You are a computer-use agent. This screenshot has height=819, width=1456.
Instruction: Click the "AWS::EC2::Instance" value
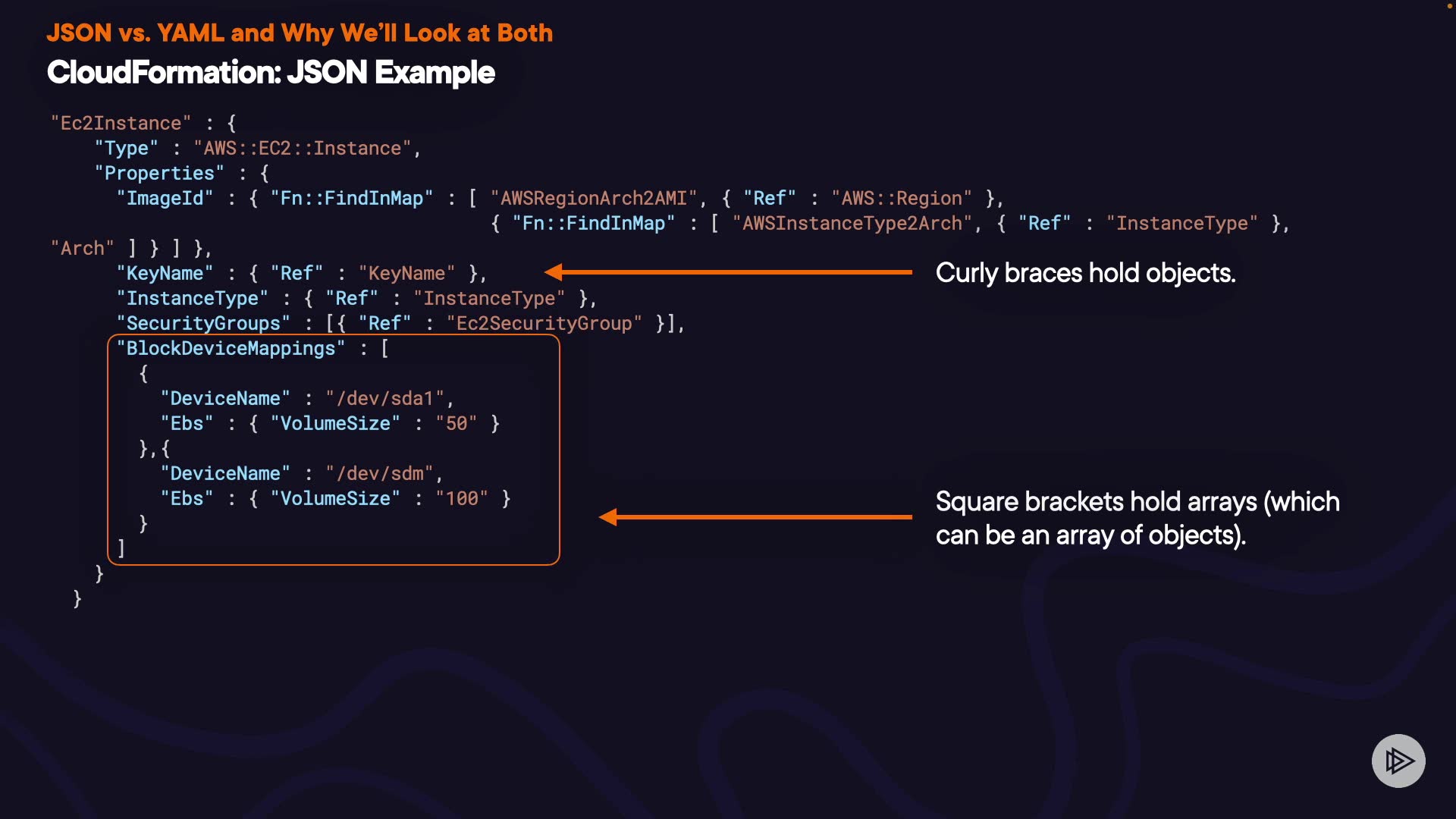pyautogui.click(x=302, y=148)
